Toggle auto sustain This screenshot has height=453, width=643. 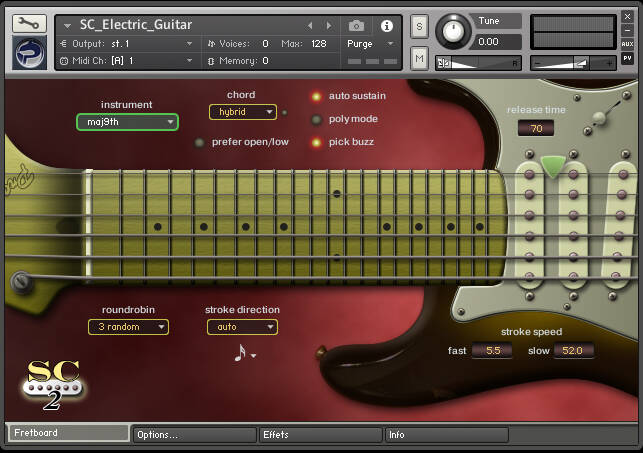pos(316,96)
